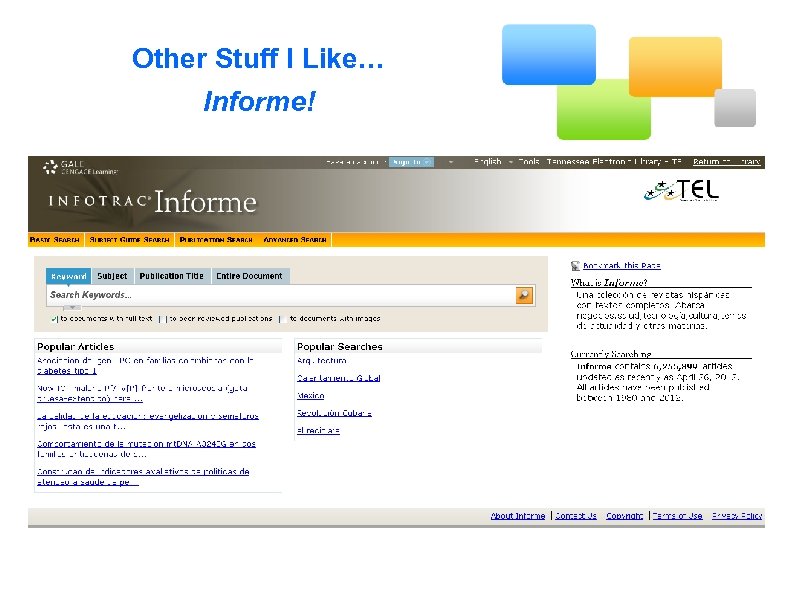Select the Keyword search tab
This screenshot has height=600, width=800.
(68, 276)
